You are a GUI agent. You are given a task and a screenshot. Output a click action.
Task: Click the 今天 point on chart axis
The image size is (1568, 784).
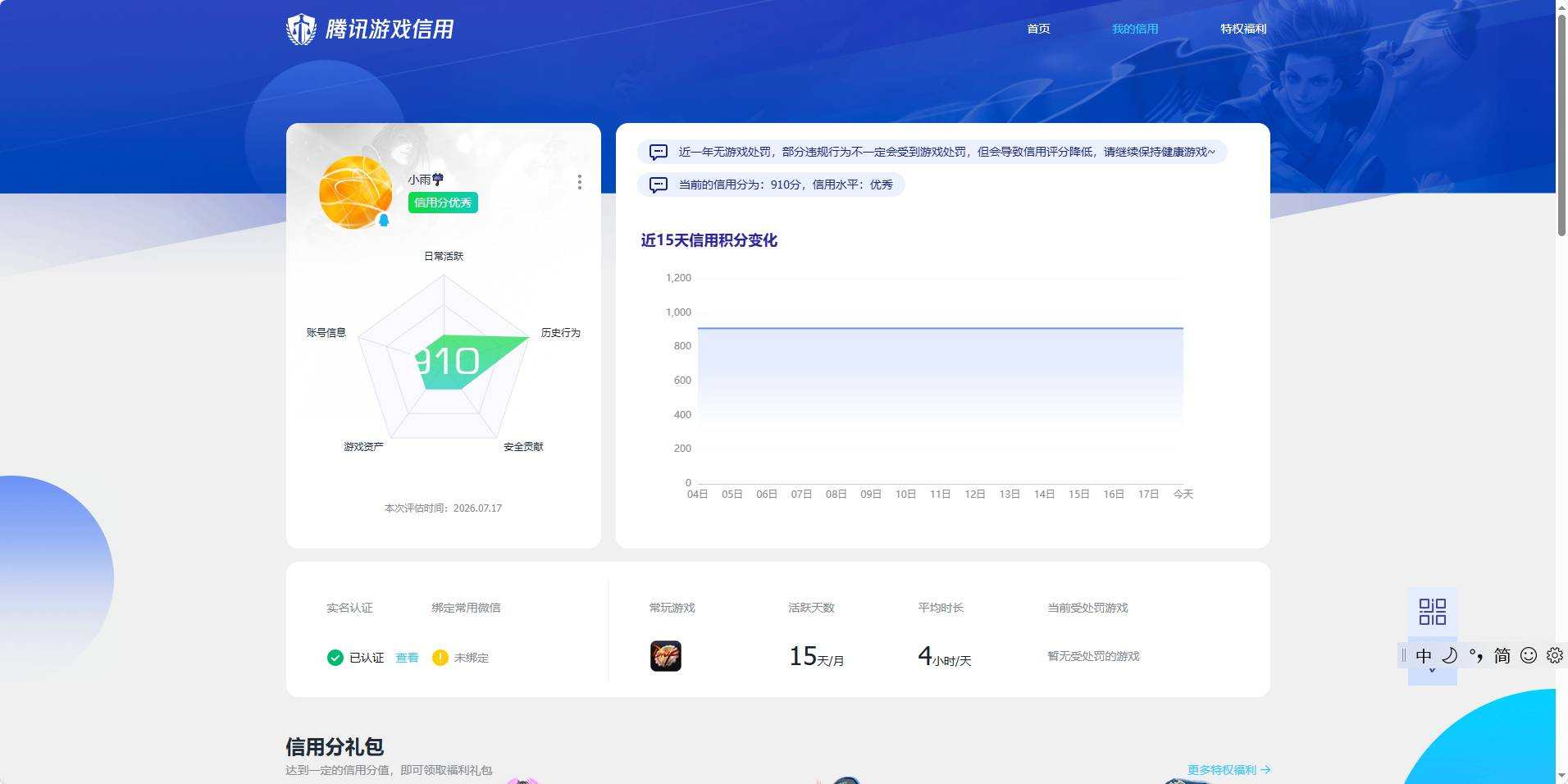click(1183, 494)
